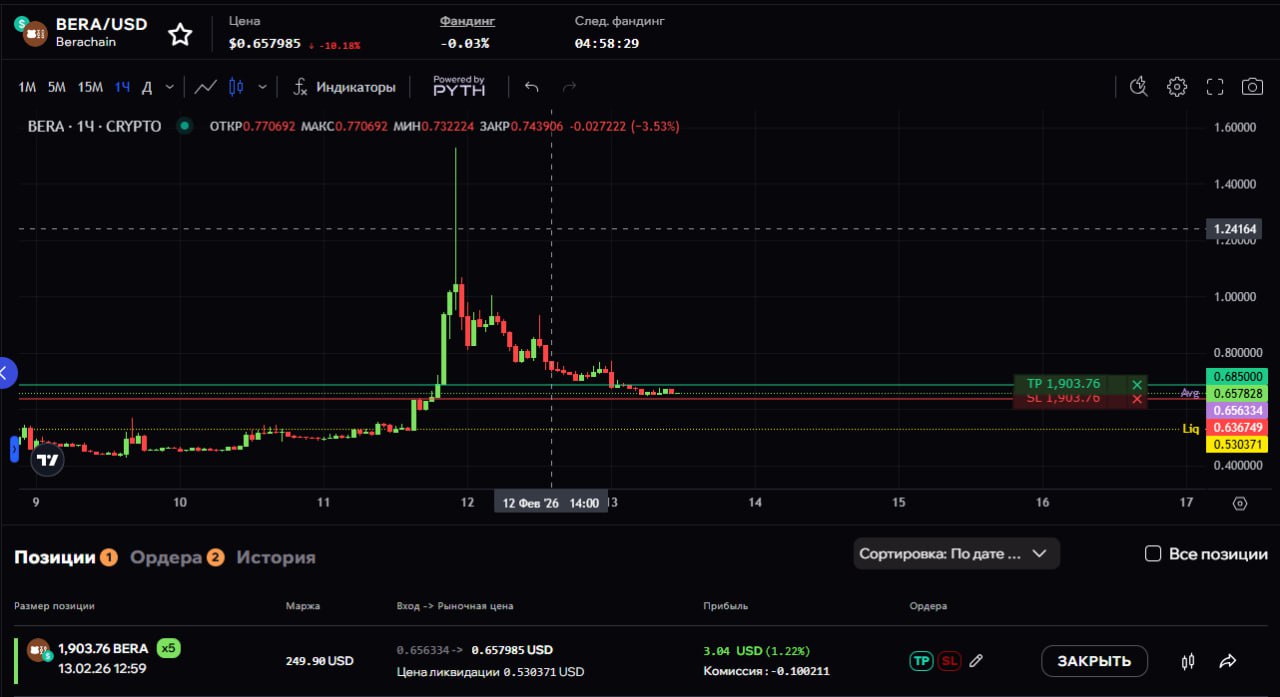This screenshot has height=697, width=1280.
Task: Switch to line chart type icon
Action: coord(205,87)
